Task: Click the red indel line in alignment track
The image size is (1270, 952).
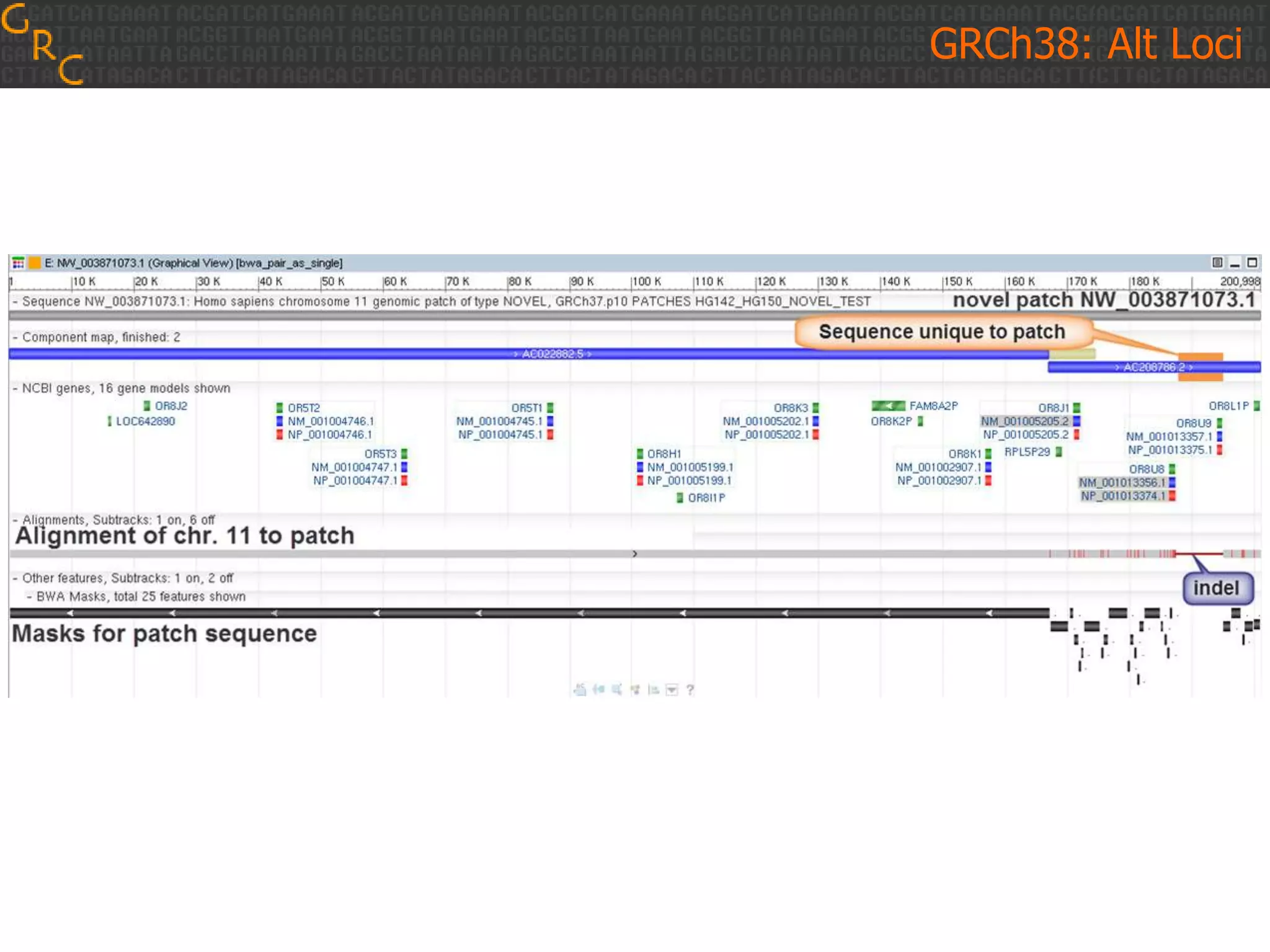Action: coord(1199,553)
